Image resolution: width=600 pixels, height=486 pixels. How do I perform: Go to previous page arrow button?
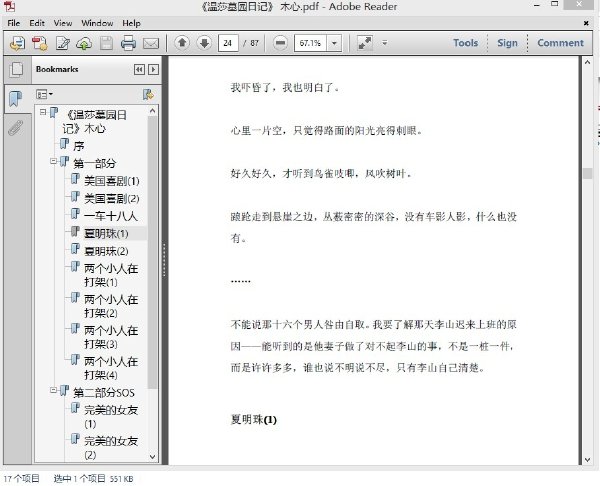point(182,43)
